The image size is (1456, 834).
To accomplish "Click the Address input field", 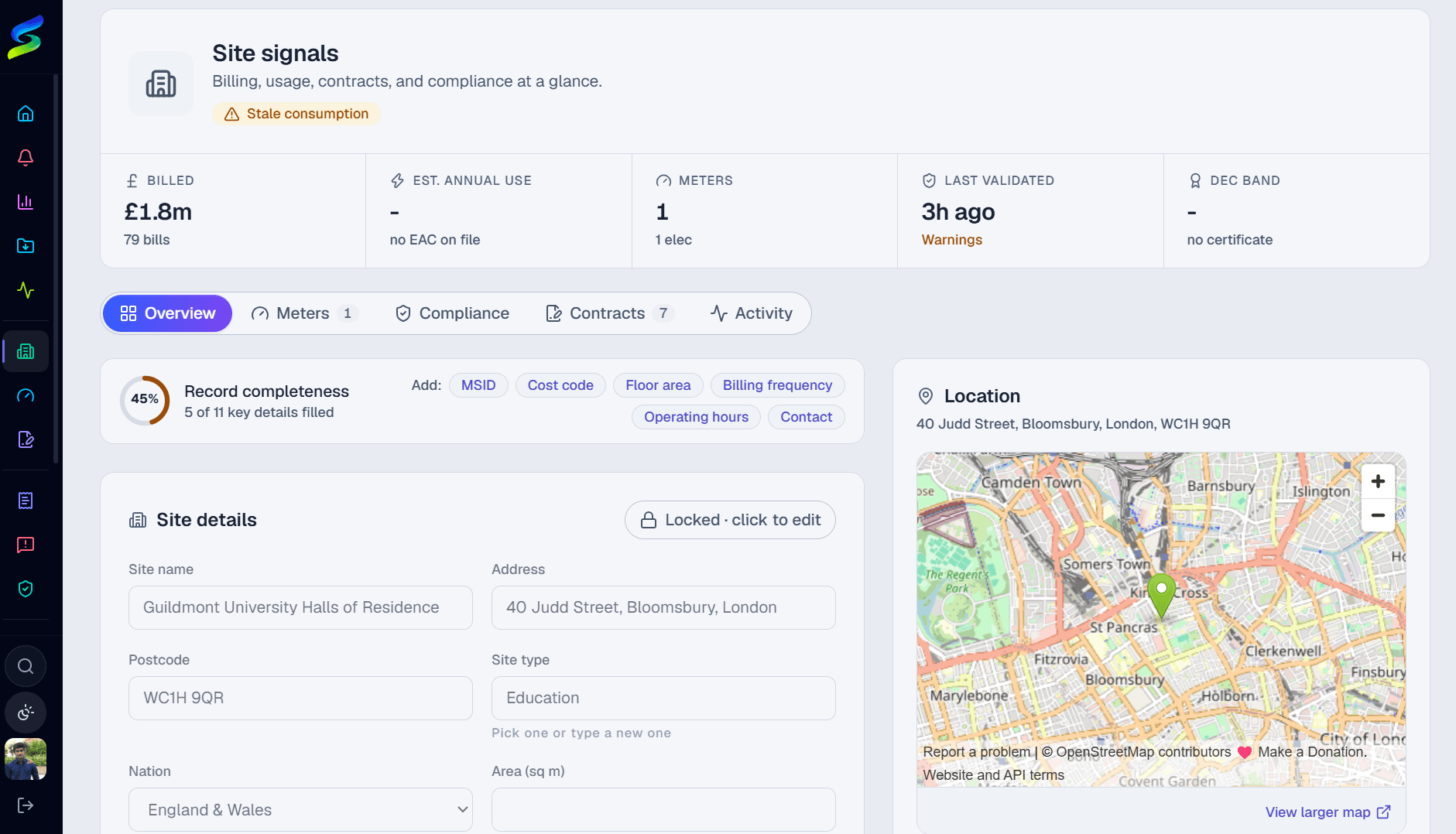I will (x=663, y=607).
